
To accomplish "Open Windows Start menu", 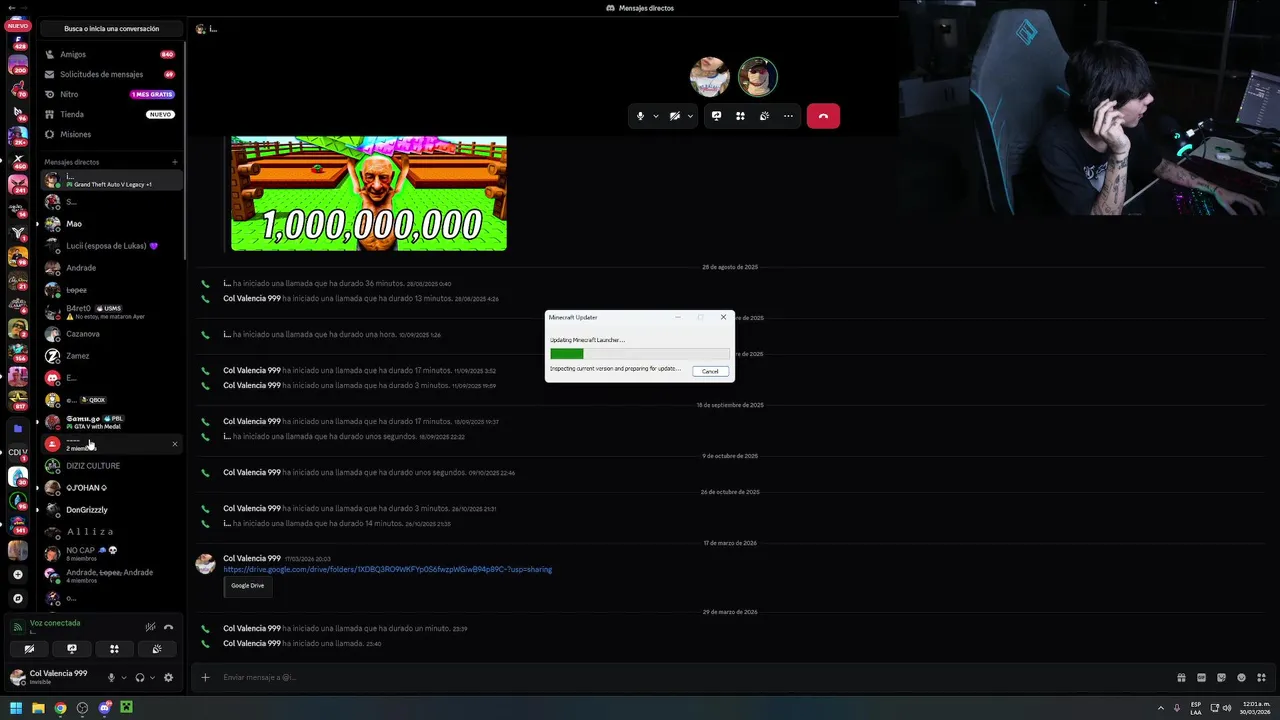I will (16, 708).
